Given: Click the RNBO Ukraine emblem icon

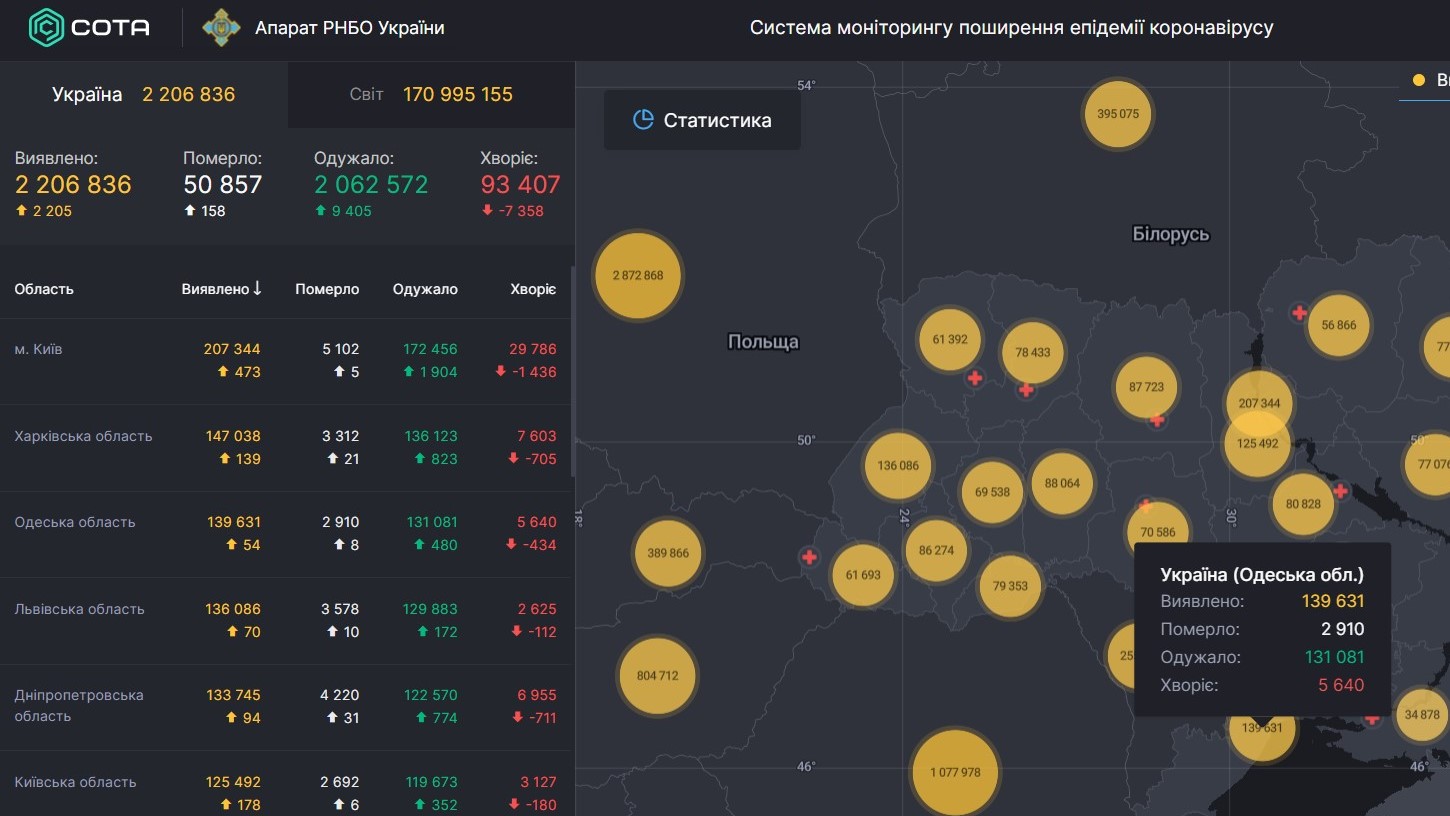Looking at the screenshot, I should pos(221,28).
